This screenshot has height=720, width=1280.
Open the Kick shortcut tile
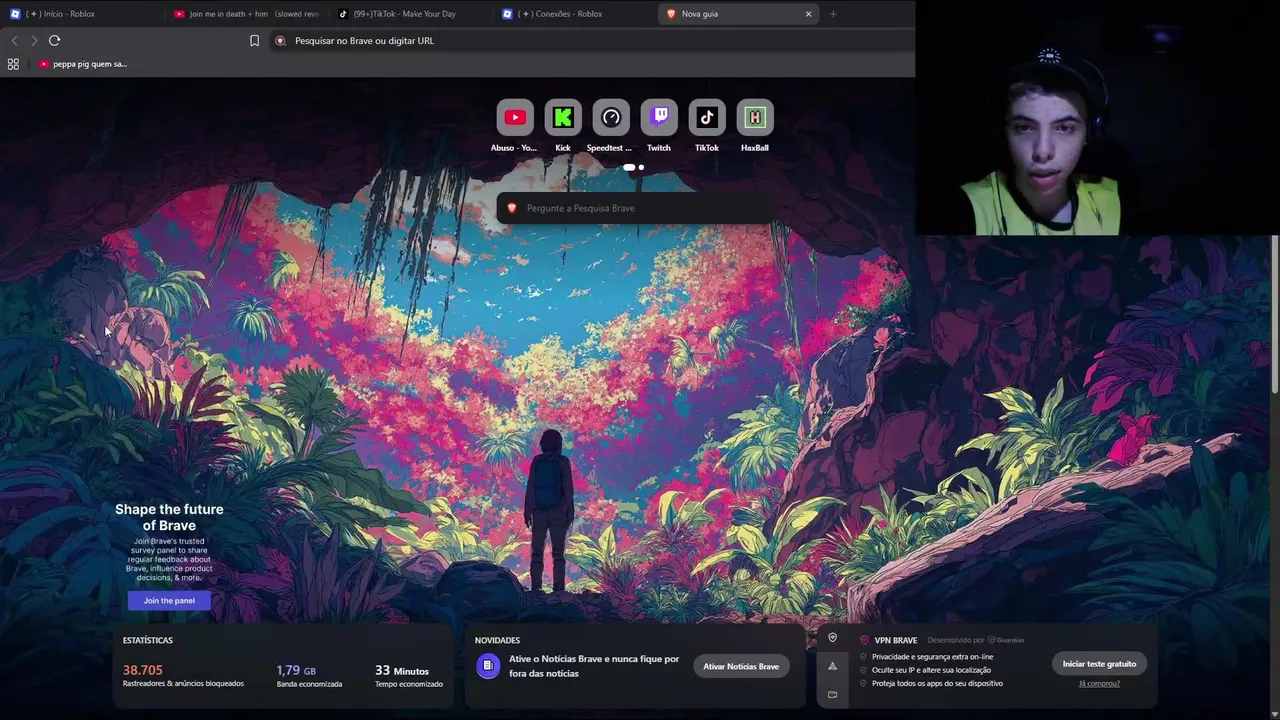click(x=563, y=118)
